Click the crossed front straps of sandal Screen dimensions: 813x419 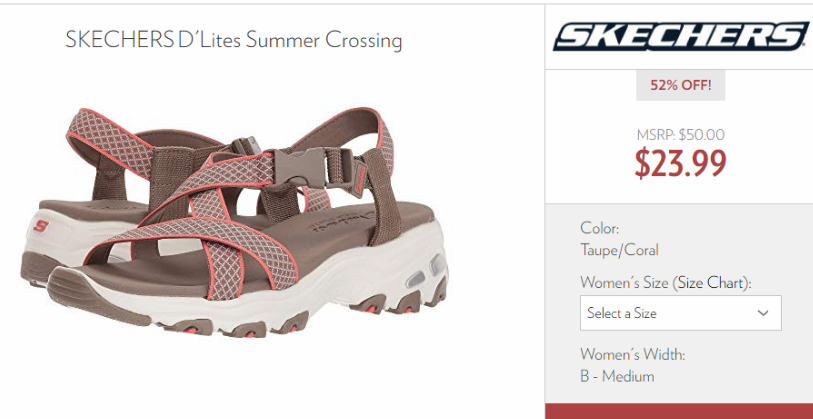coord(207,228)
